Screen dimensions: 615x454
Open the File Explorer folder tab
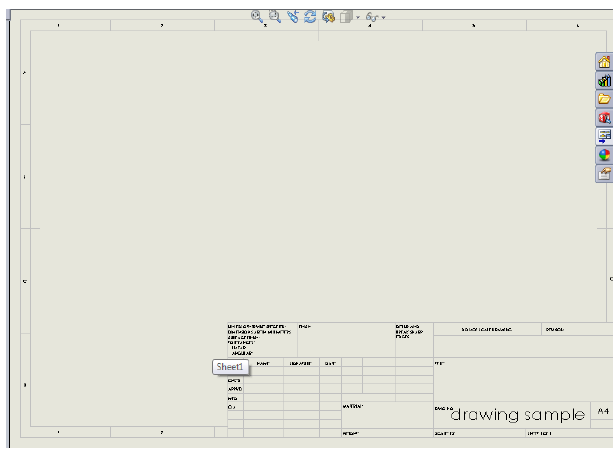(604, 99)
